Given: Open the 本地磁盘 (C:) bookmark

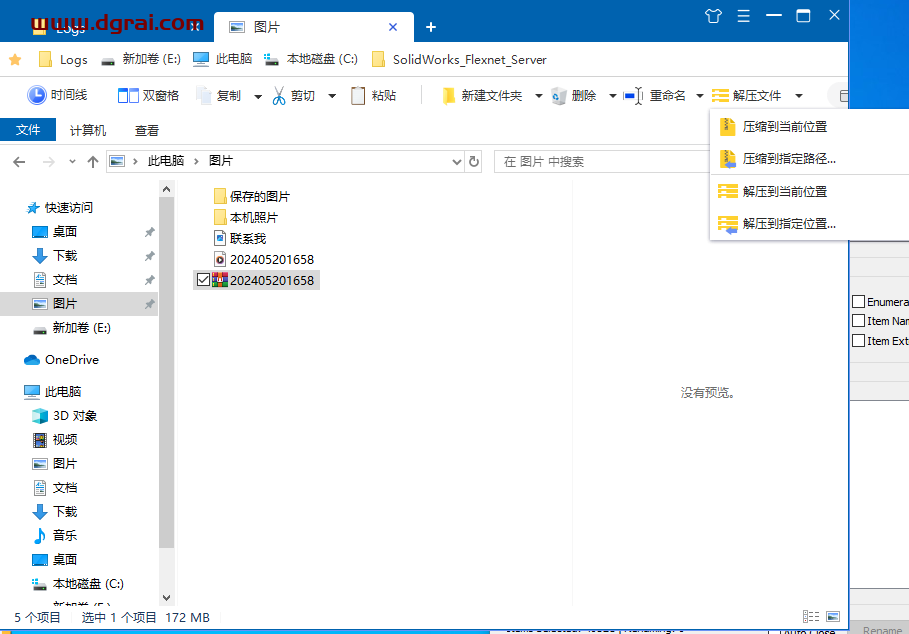Looking at the screenshot, I should click(311, 60).
